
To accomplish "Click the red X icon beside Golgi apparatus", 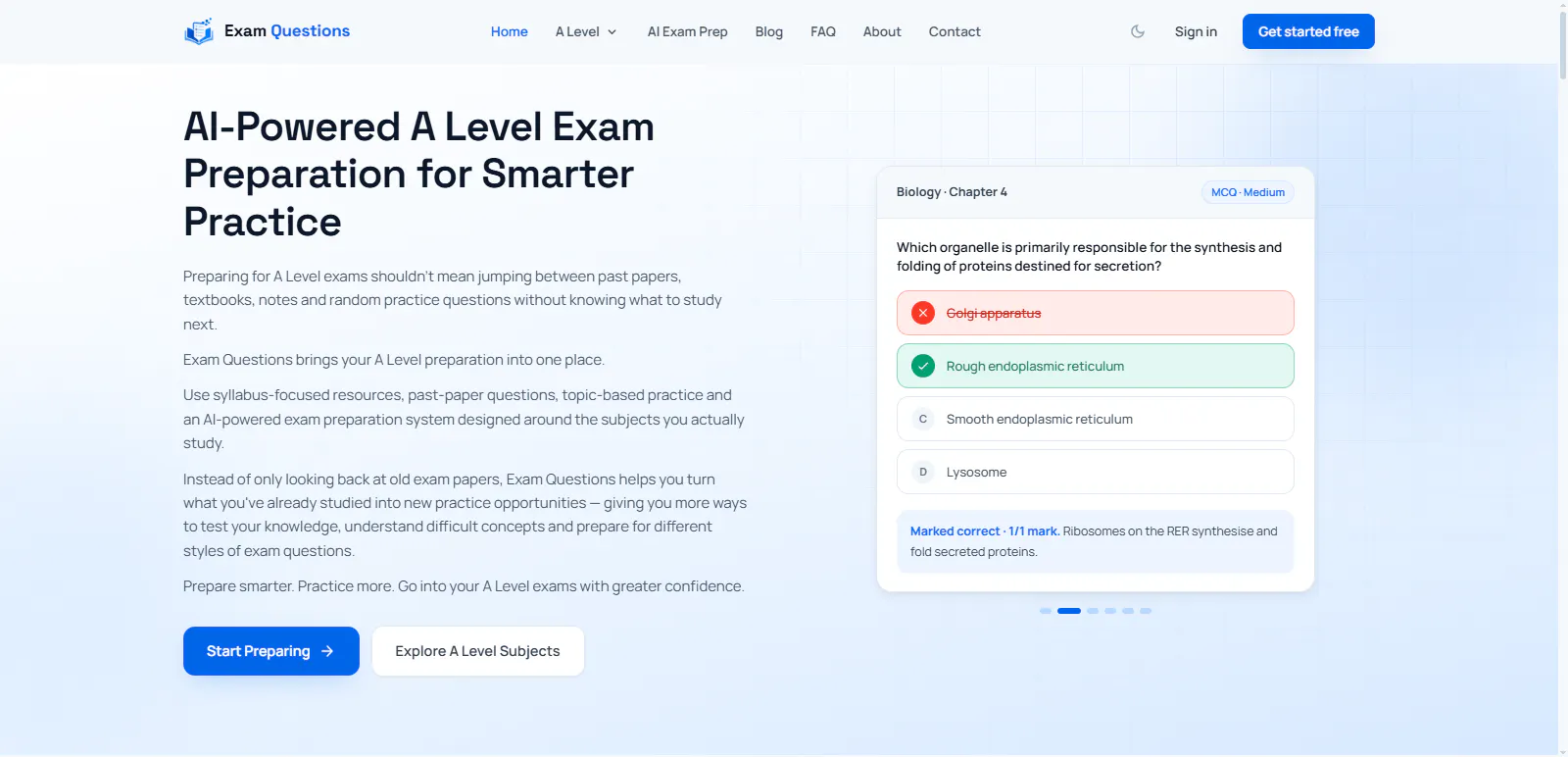I will 923,313.
